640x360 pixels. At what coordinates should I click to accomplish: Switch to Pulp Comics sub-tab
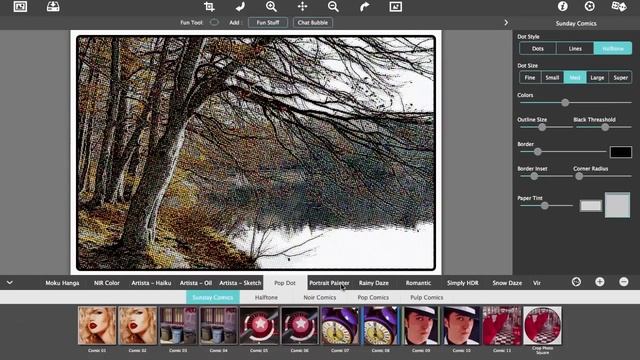point(427,297)
